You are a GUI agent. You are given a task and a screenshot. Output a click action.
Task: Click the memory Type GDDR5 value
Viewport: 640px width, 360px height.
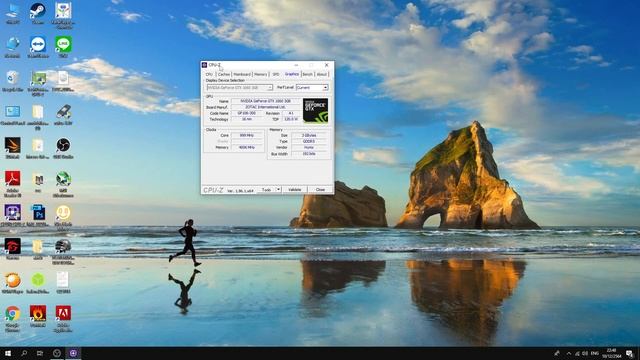pos(309,141)
